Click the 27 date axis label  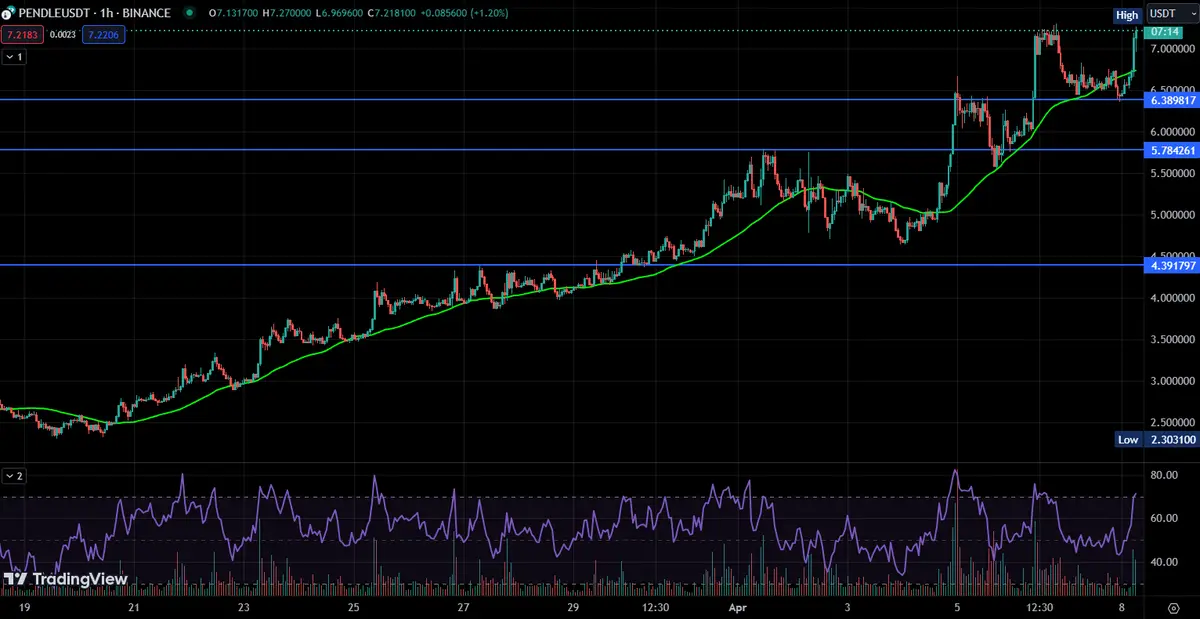click(x=463, y=607)
